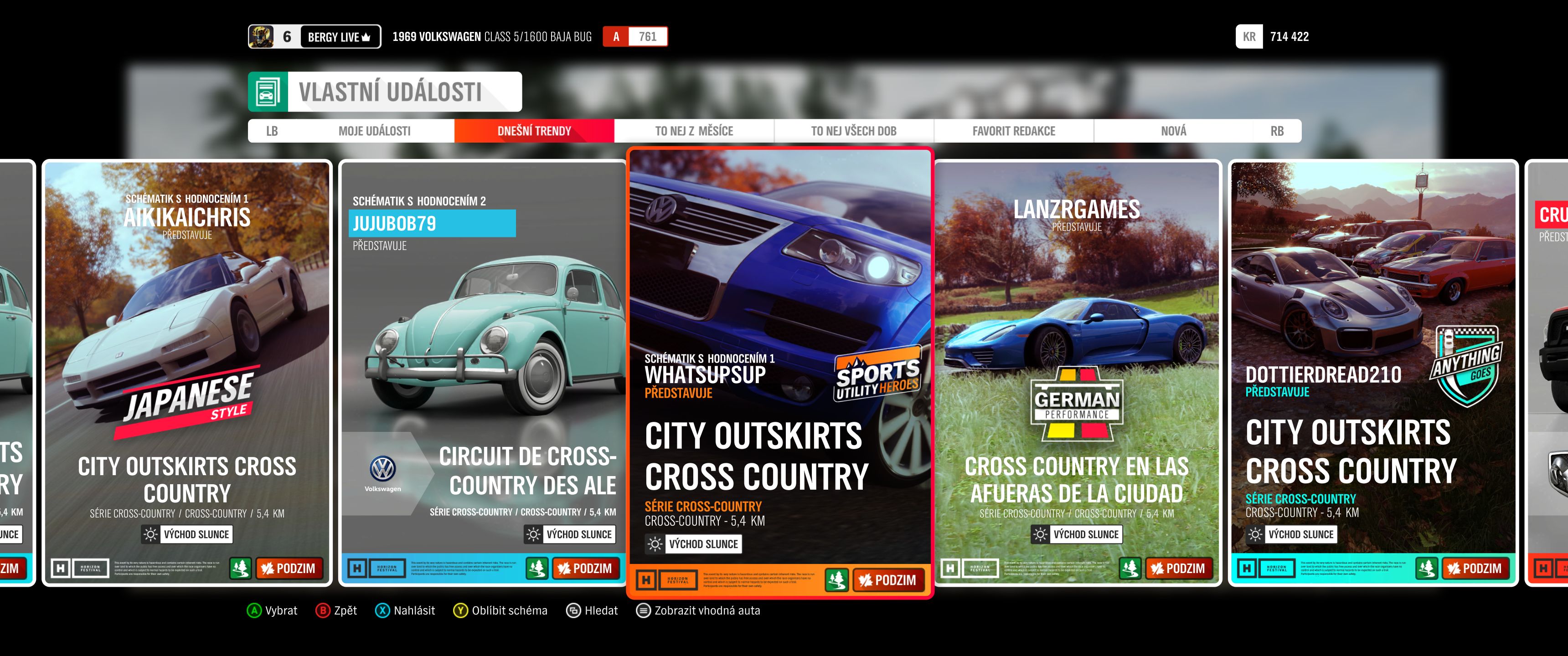
Task: Click the Bergy Live player name tag
Action: (x=340, y=36)
